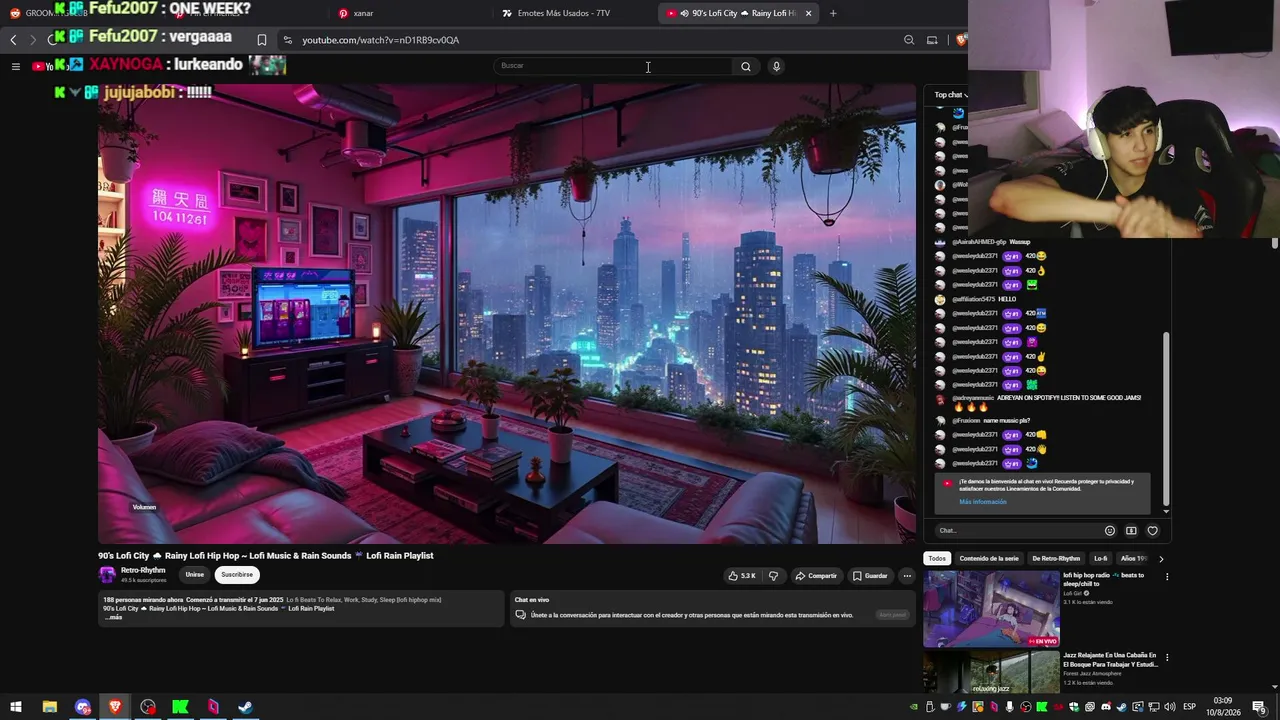Start voice search with microphone icon
This screenshot has height=720, width=1280.
coord(776,66)
